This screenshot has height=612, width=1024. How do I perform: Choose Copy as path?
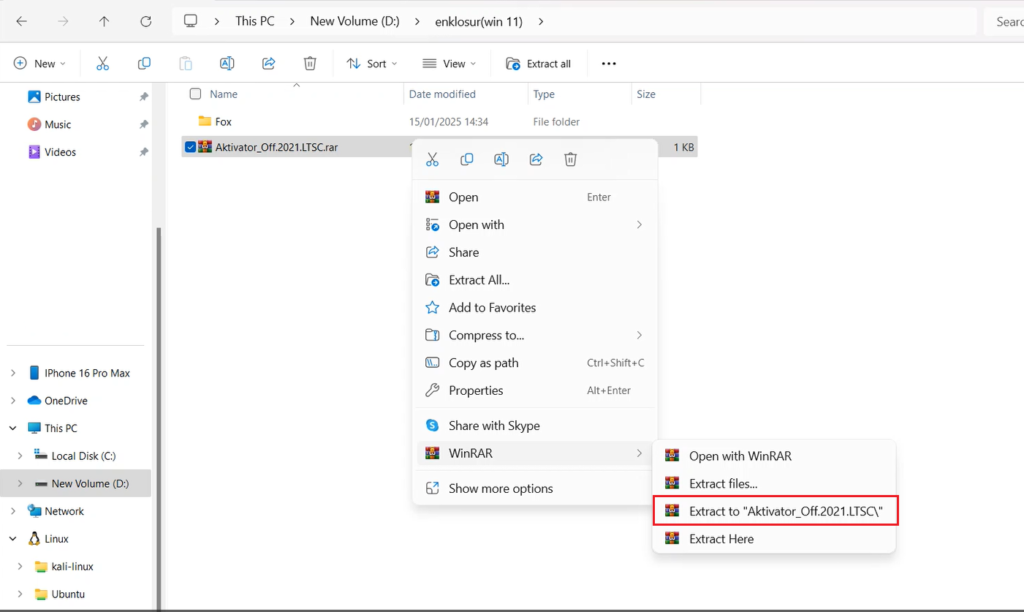534,362
